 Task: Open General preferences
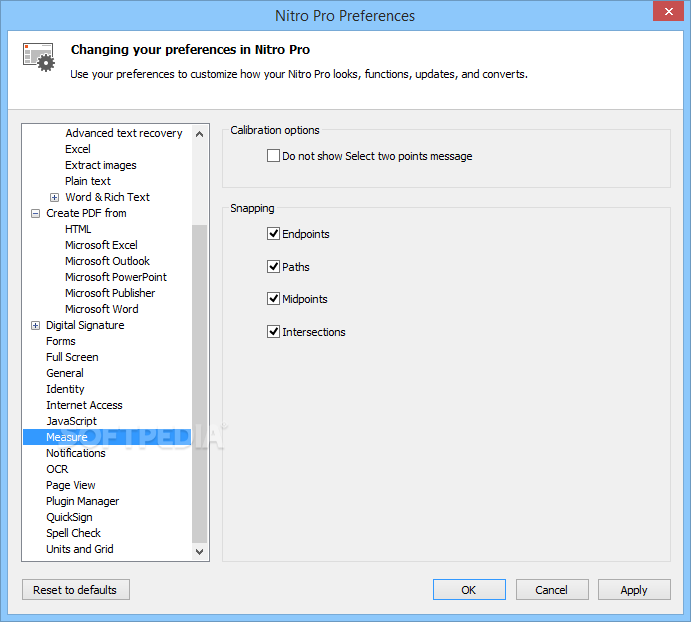65,373
